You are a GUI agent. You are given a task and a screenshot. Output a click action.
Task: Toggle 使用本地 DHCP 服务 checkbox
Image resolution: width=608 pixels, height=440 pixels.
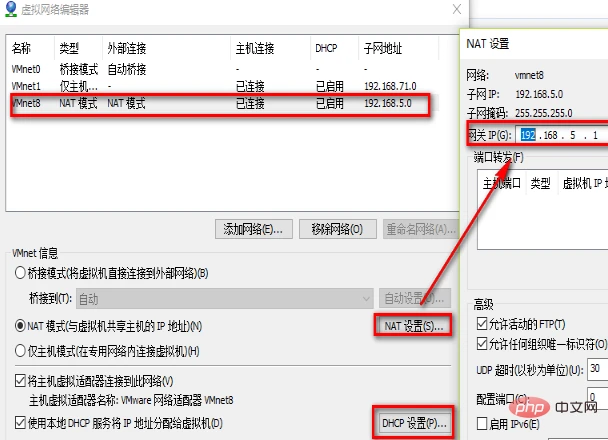(20, 422)
